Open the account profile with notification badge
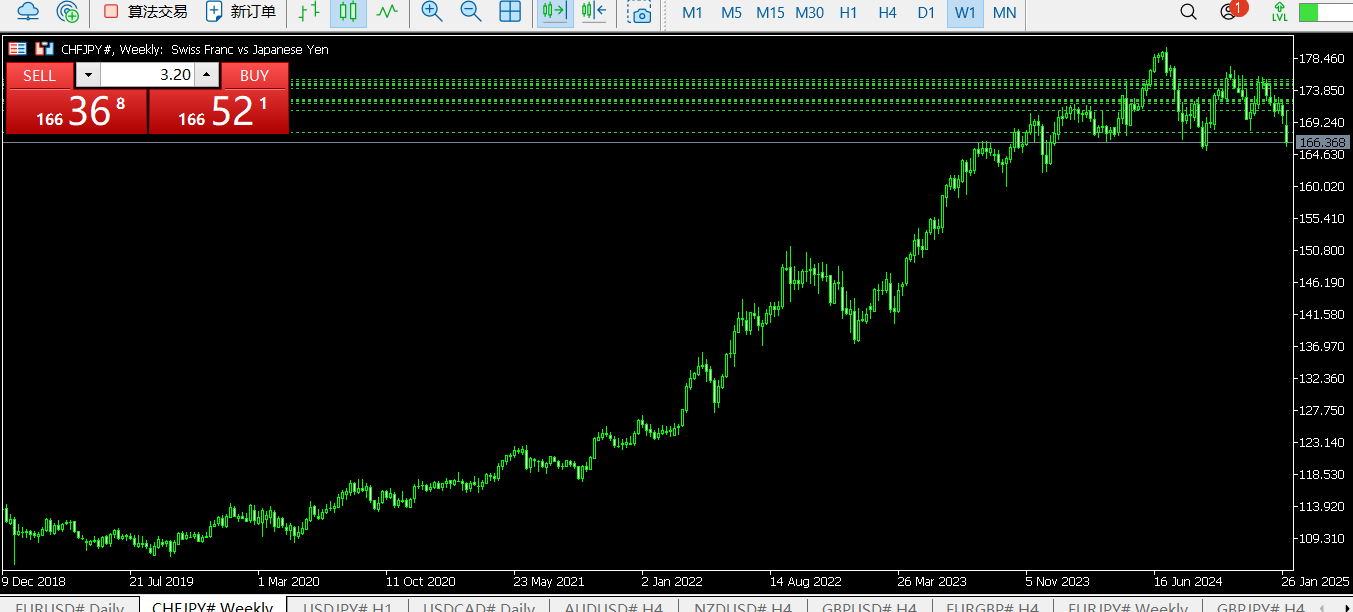 tap(1229, 12)
